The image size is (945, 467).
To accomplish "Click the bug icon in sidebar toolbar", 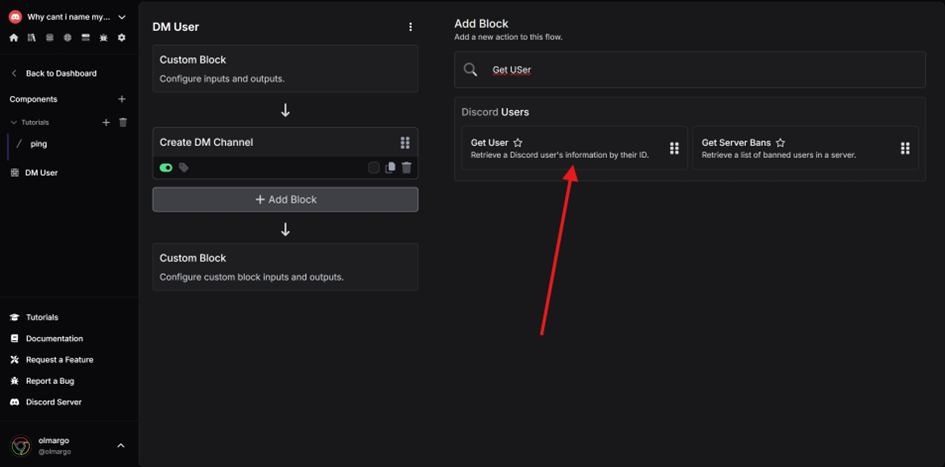I will coord(104,37).
